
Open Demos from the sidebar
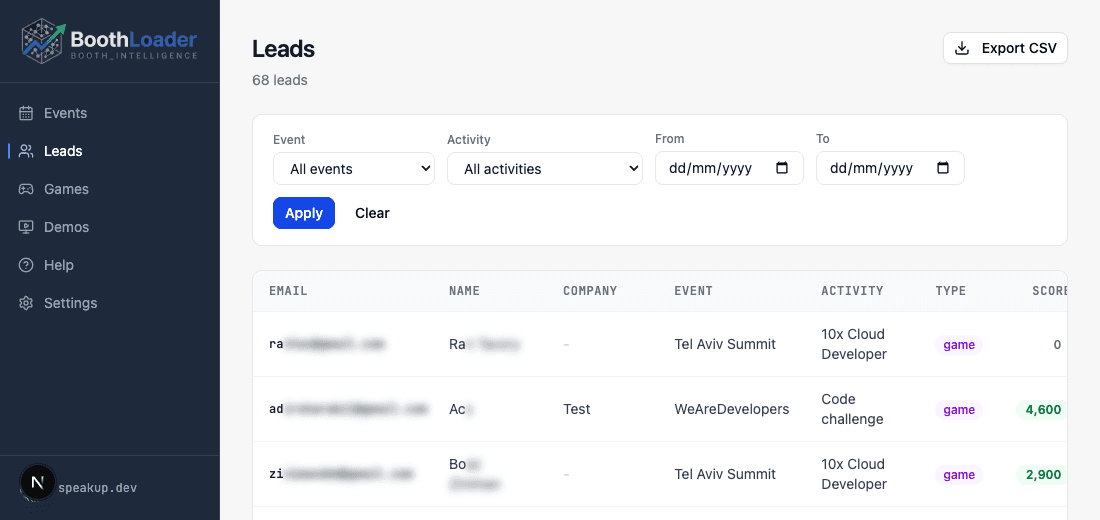click(x=67, y=227)
